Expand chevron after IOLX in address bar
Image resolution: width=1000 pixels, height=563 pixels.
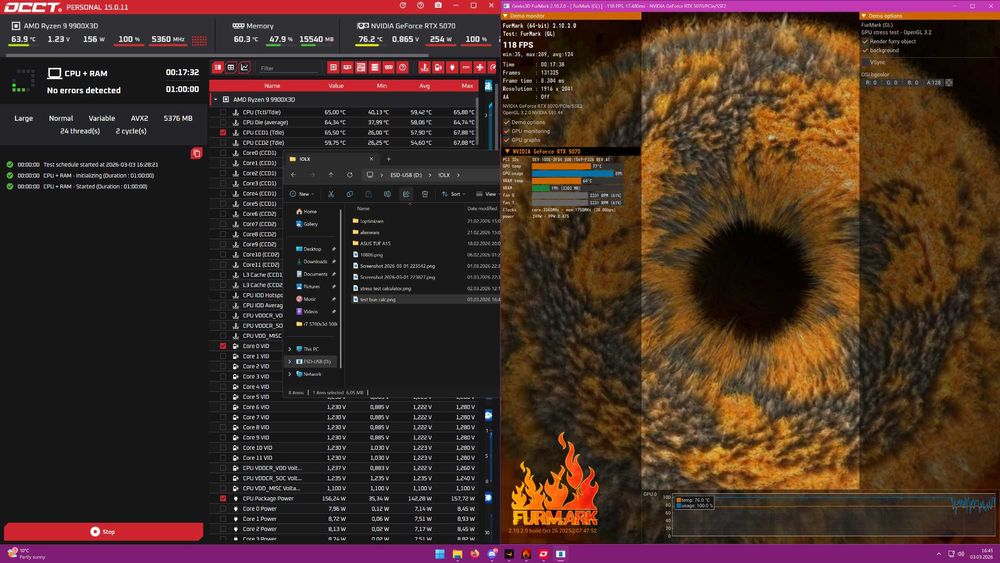coord(458,175)
